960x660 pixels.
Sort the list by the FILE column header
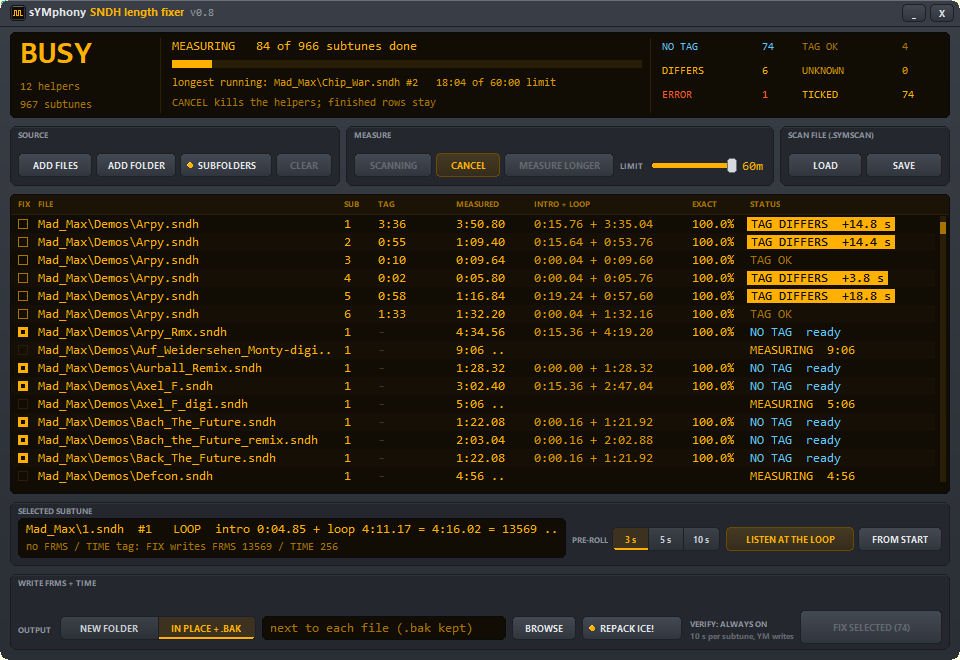(45, 204)
